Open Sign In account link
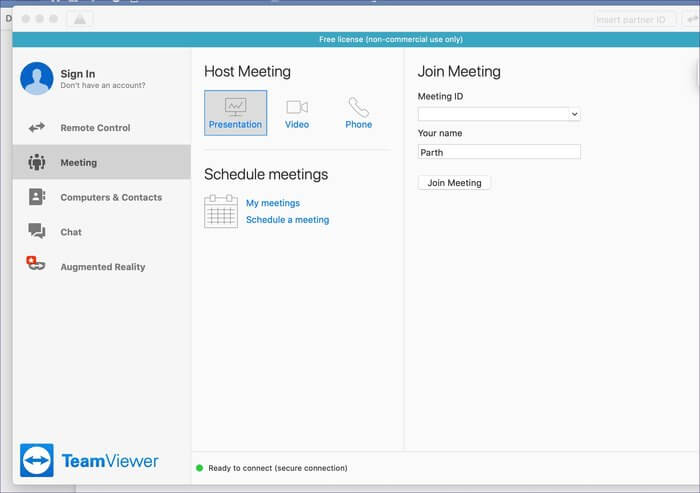The height and width of the screenshot is (493, 700). coord(78,74)
